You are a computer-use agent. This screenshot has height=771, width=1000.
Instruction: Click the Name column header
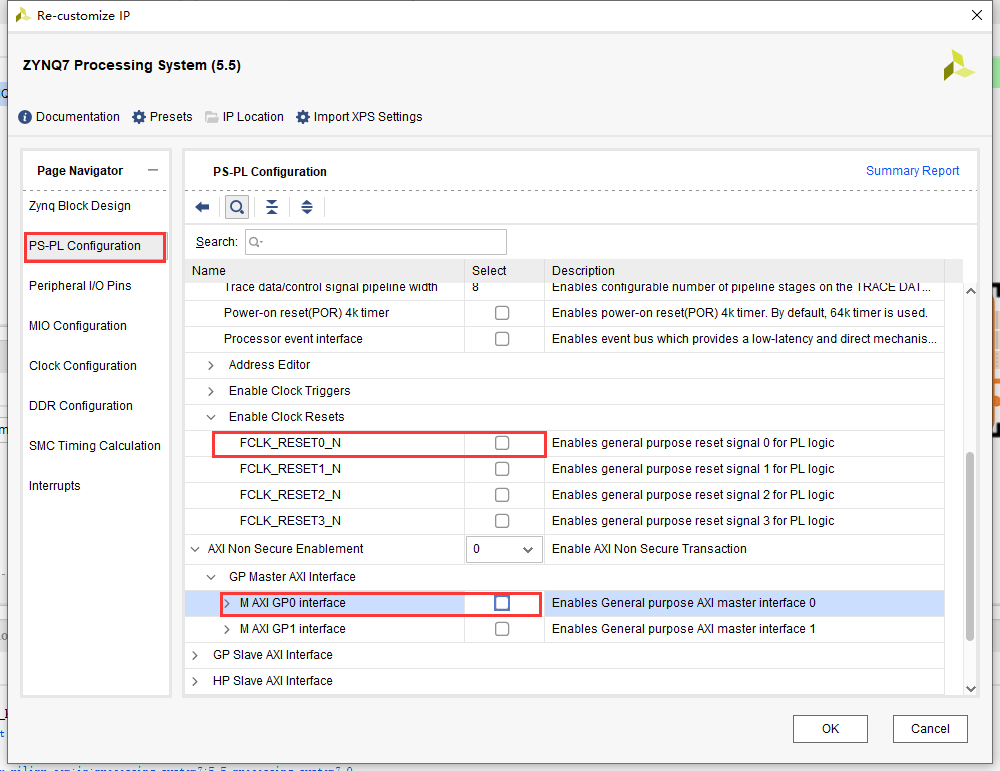click(325, 270)
